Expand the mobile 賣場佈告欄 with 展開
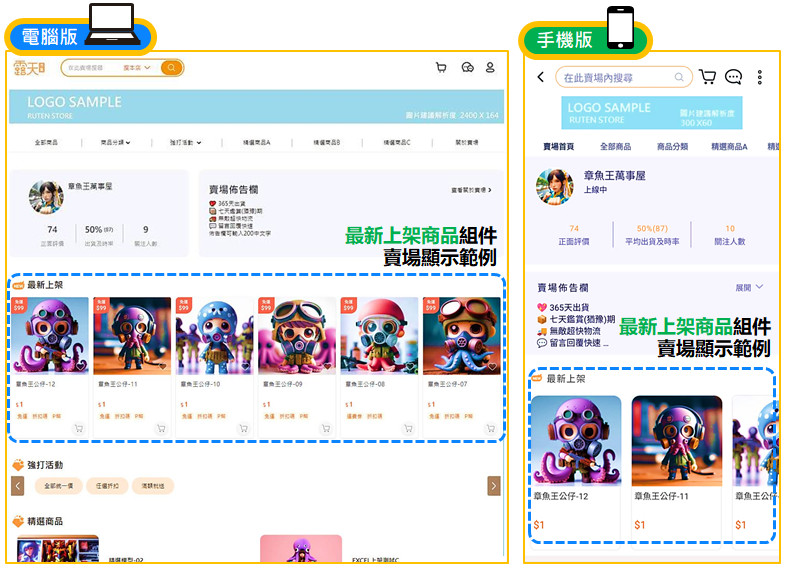Image resolution: width=785 pixels, height=568 pixels. [x=749, y=287]
